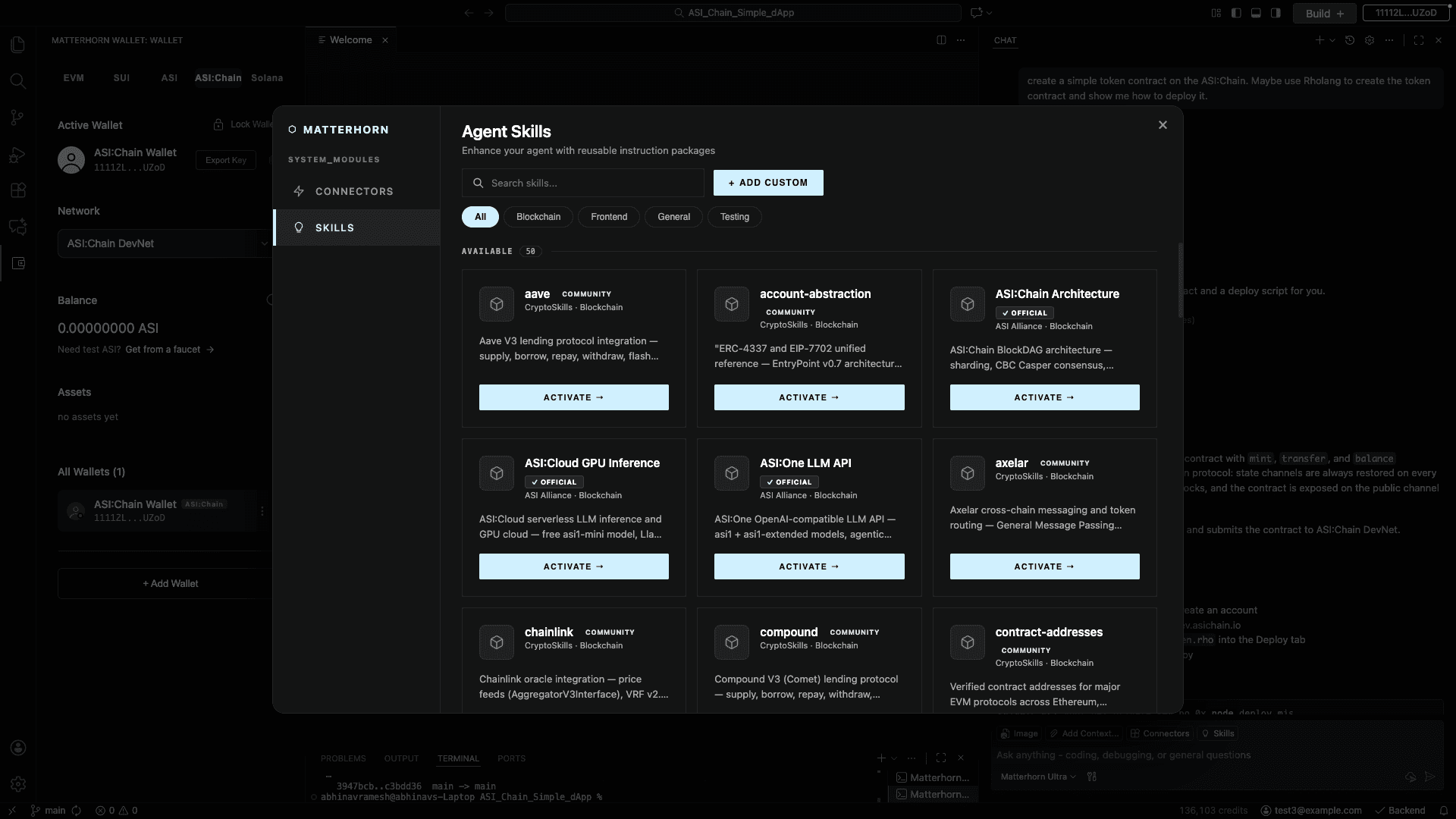The height and width of the screenshot is (819, 1456).
Task: Click the ASI:Chain Architecture cube icon
Action: click(968, 304)
